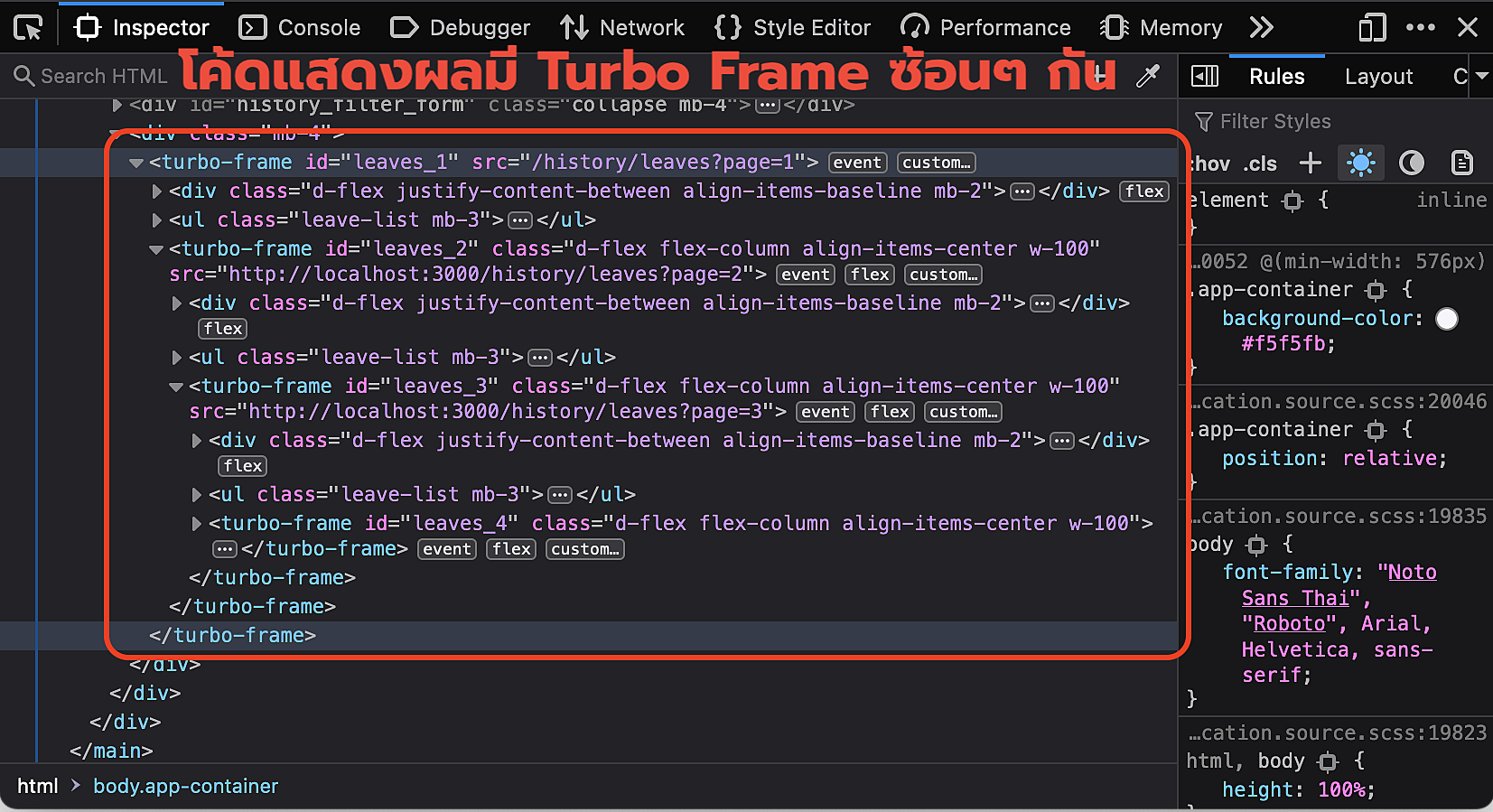Image resolution: width=1493 pixels, height=812 pixels.
Task: Activate the element picker tool
Action: pyautogui.click(x=28, y=28)
